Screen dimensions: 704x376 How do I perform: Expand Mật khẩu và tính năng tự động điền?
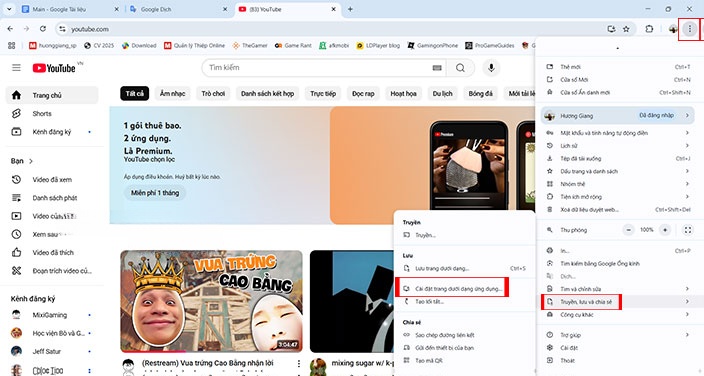point(687,133)
